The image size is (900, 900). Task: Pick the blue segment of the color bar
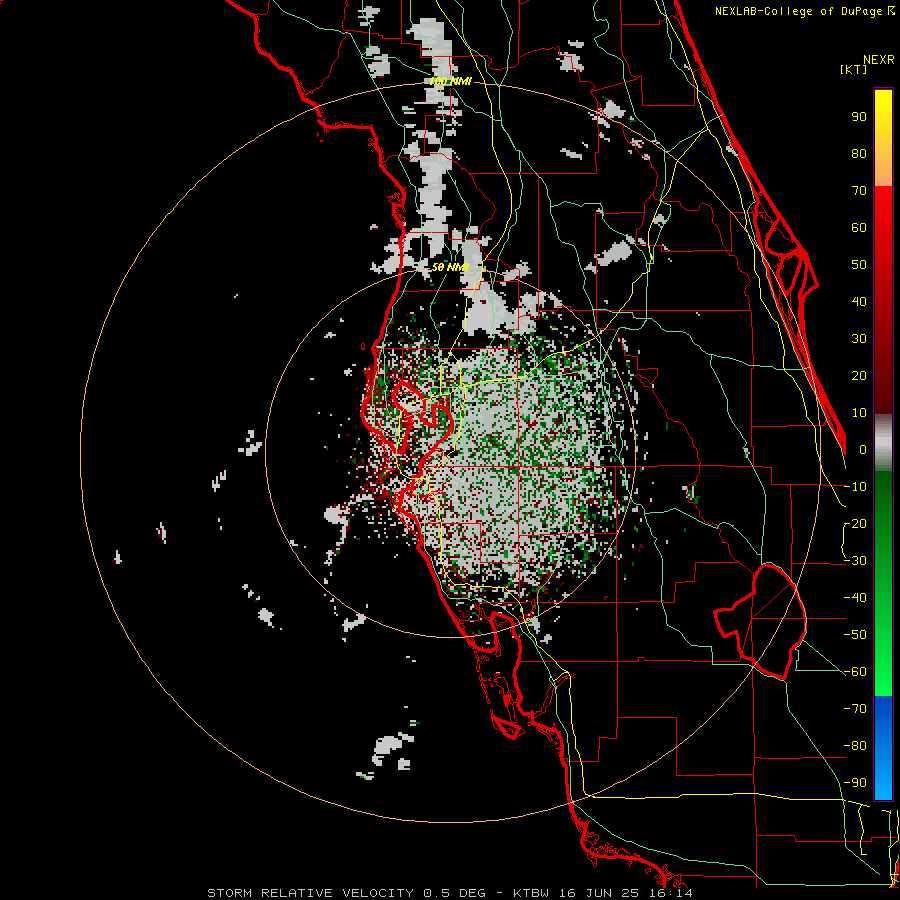pos(883,748)
